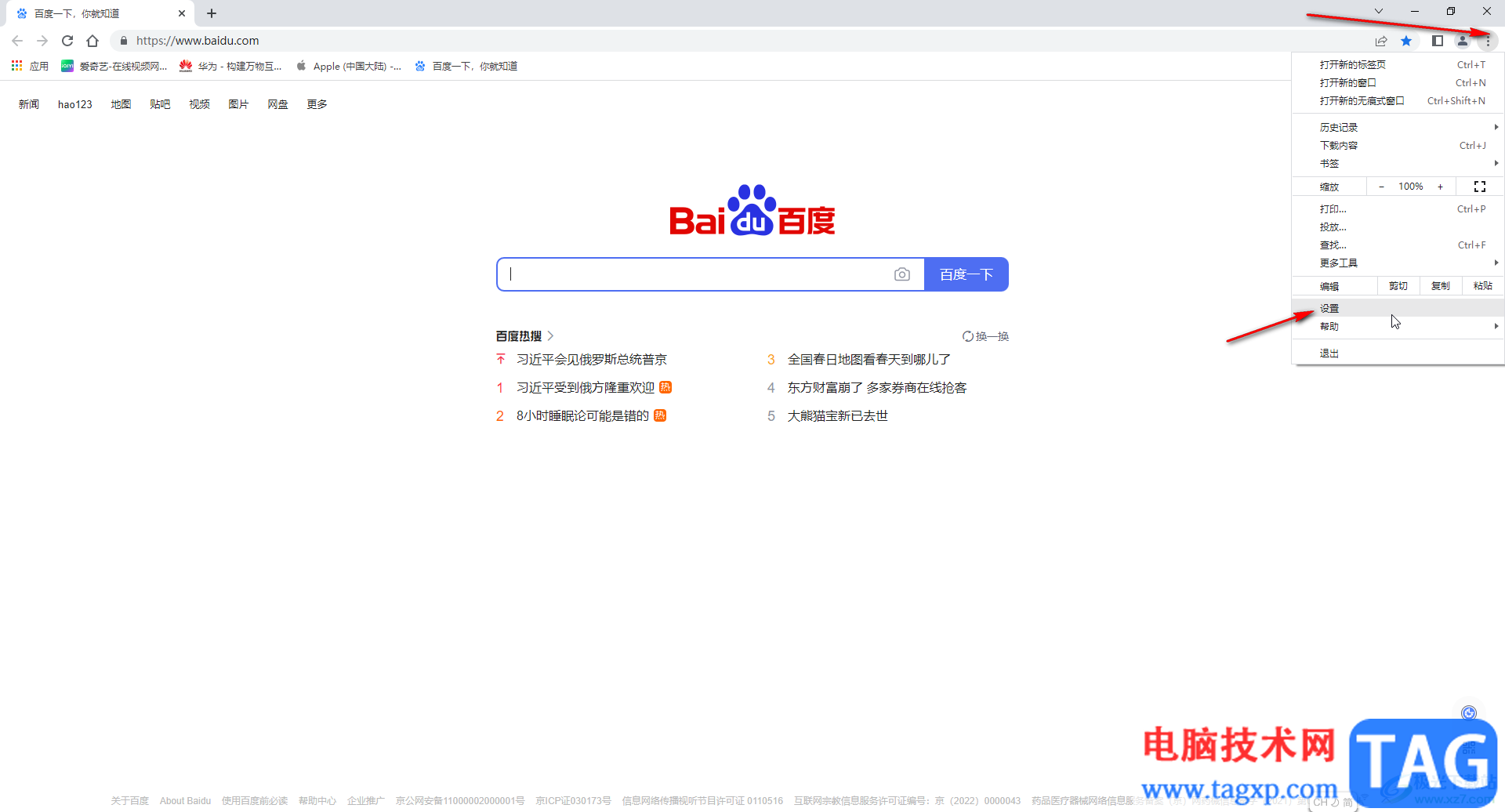Open the Apple (中国大陆) bookmark

[349, 66]
